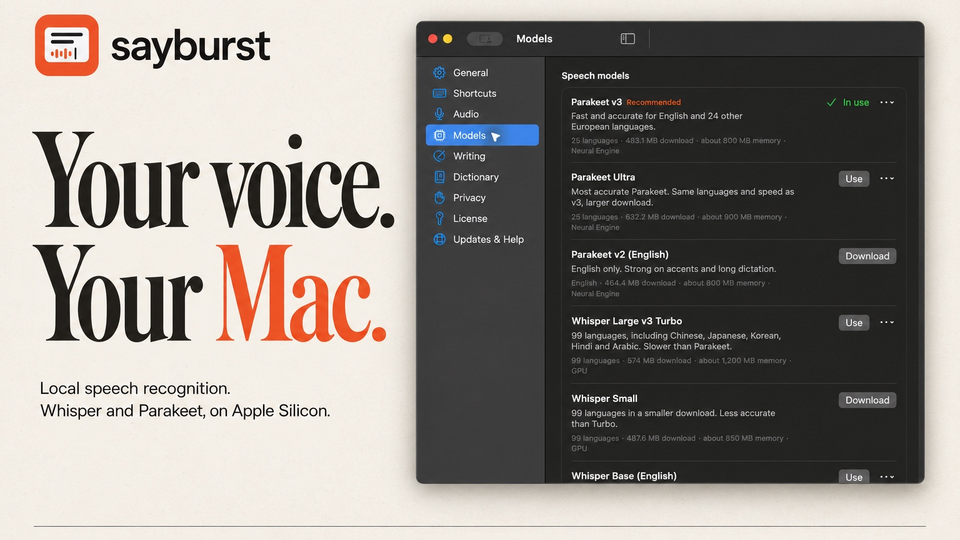Select the Writing section in sidebar
Screen dimensions: 960x540
click(x=482, y=156)
